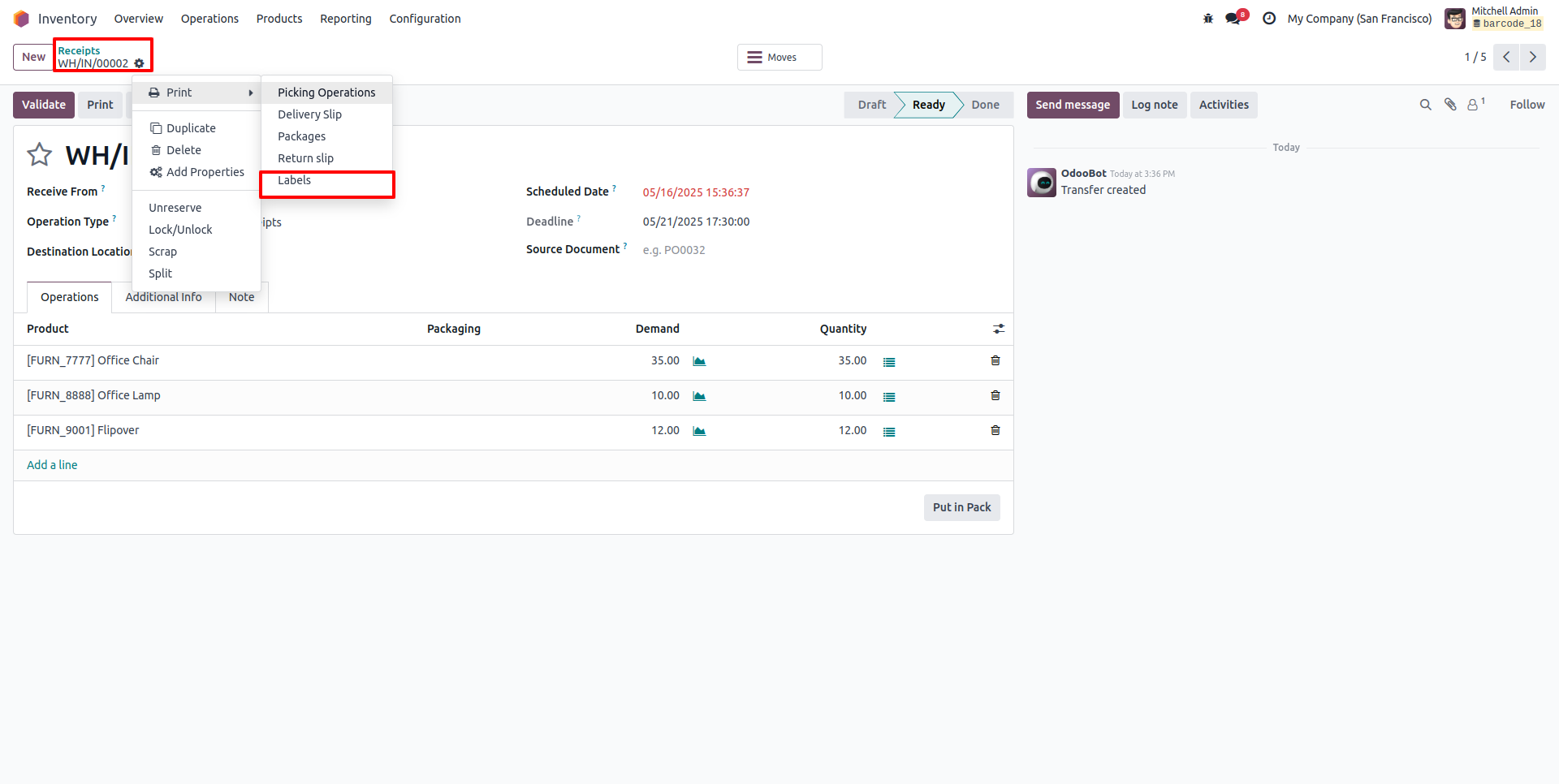Open the Reporting top menu
Screen dimensions: 1559x784
(x=346, y=19)
